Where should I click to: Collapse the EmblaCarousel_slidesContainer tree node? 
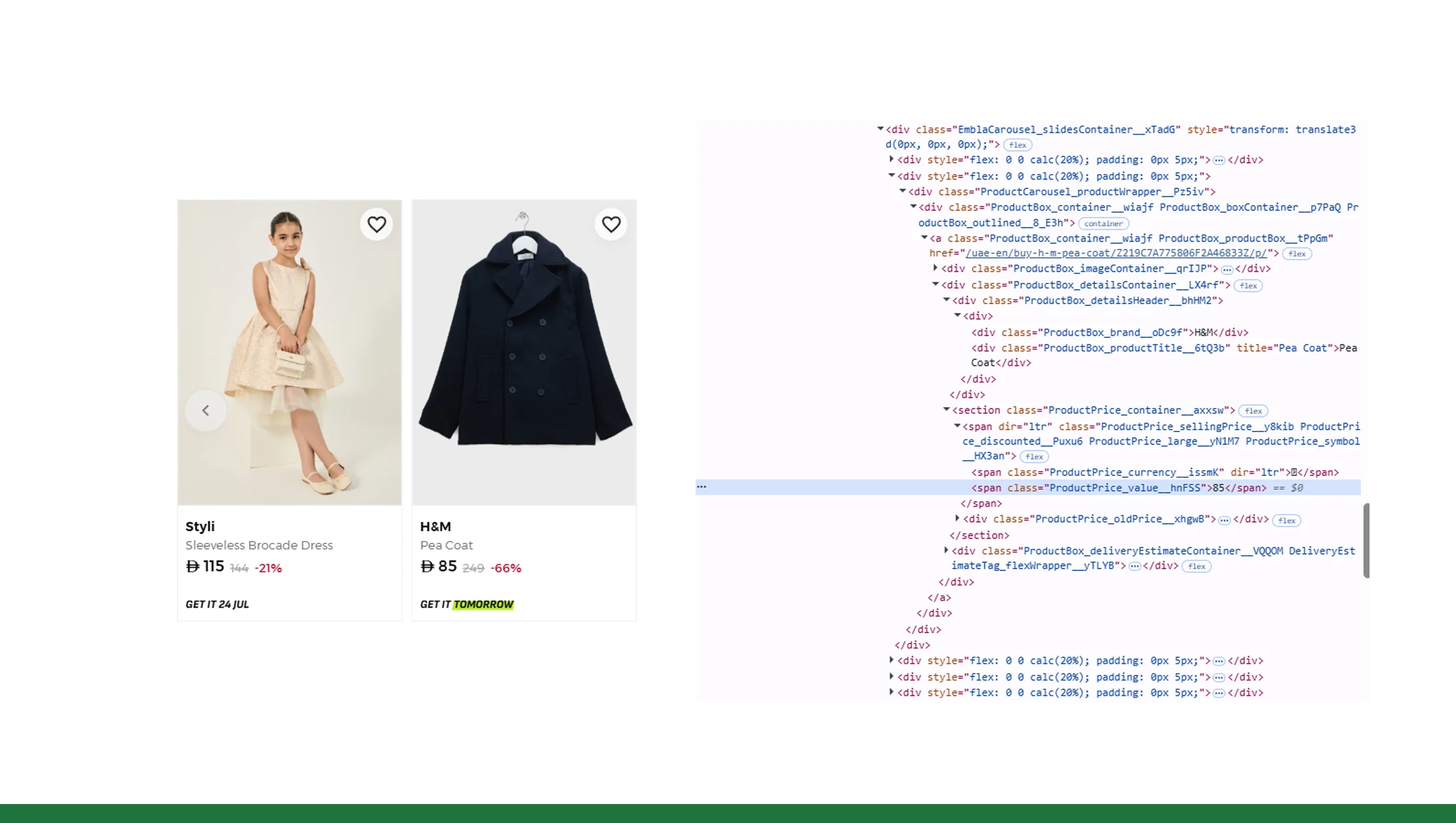point(880,128)
